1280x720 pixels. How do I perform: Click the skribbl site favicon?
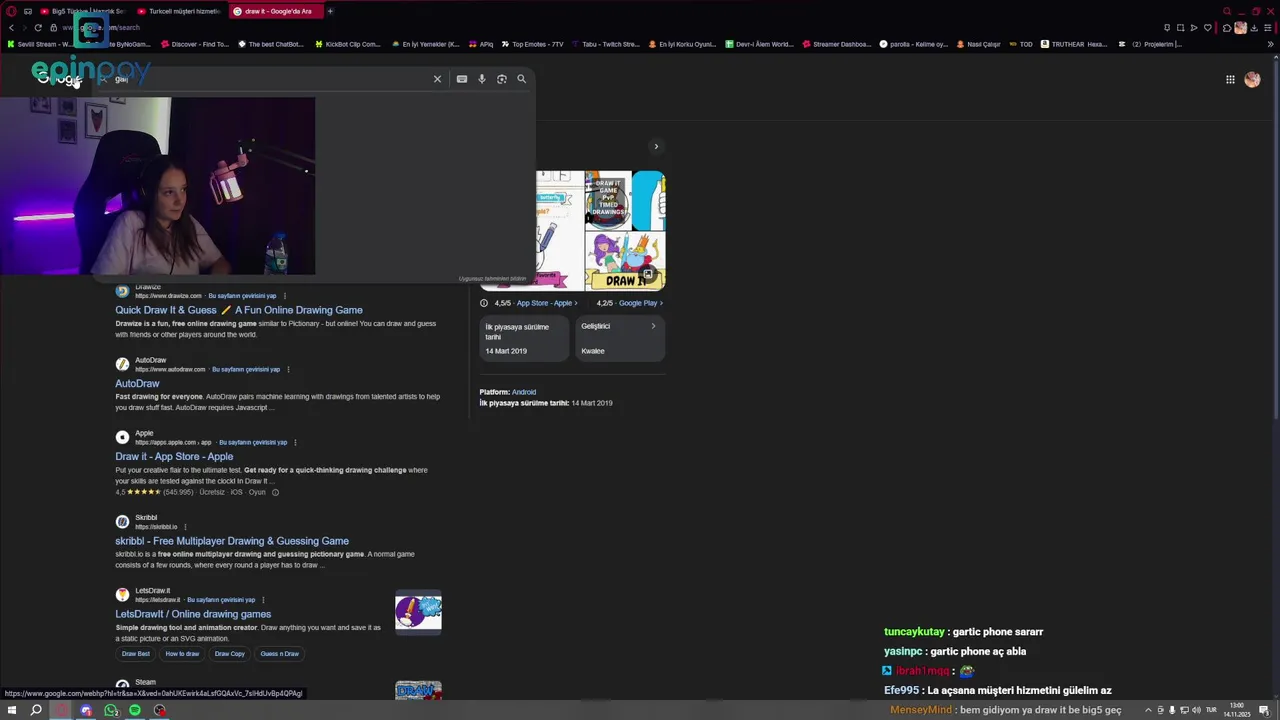click(122, 522)
